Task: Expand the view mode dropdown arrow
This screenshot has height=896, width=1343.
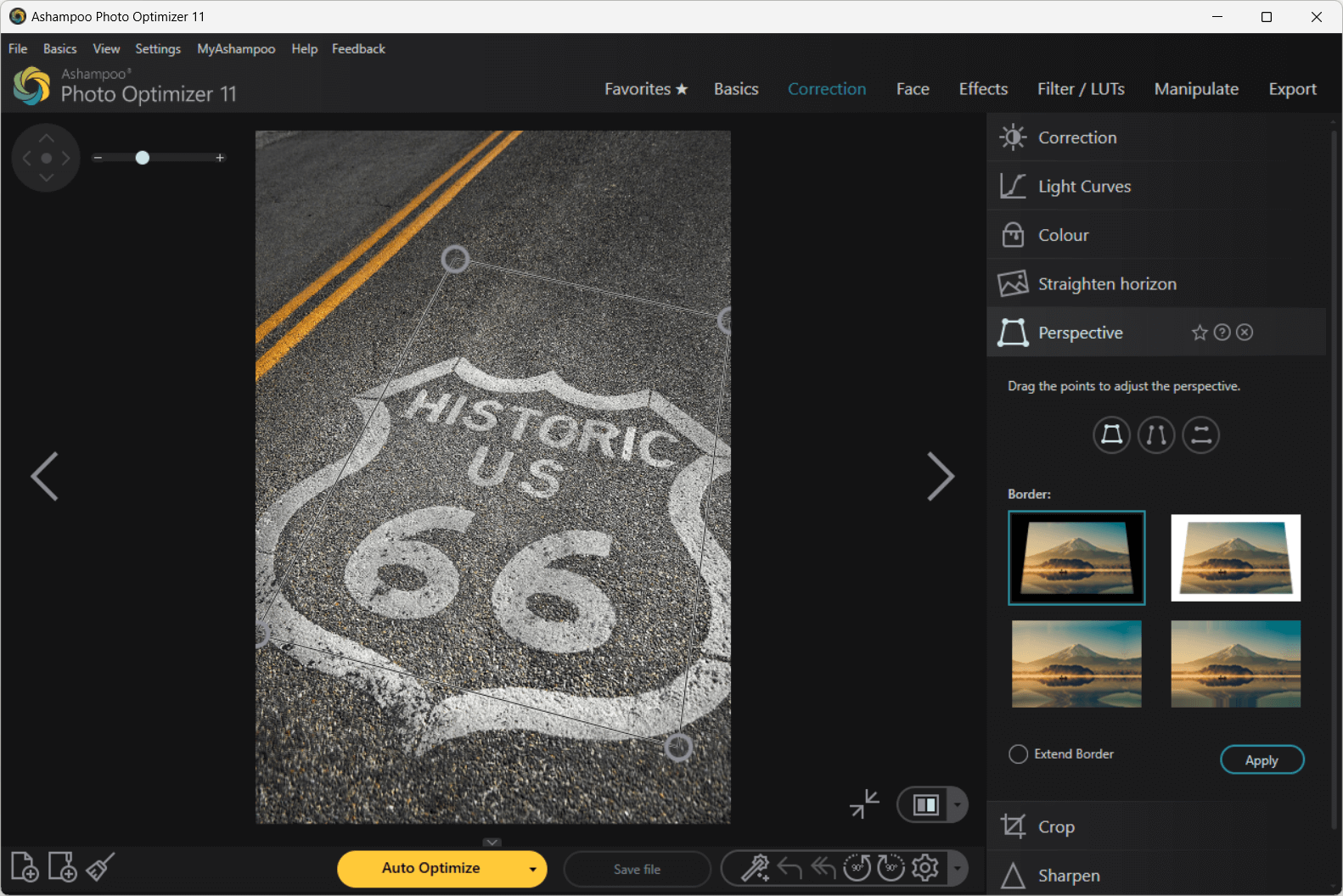Action: point(957,804)
